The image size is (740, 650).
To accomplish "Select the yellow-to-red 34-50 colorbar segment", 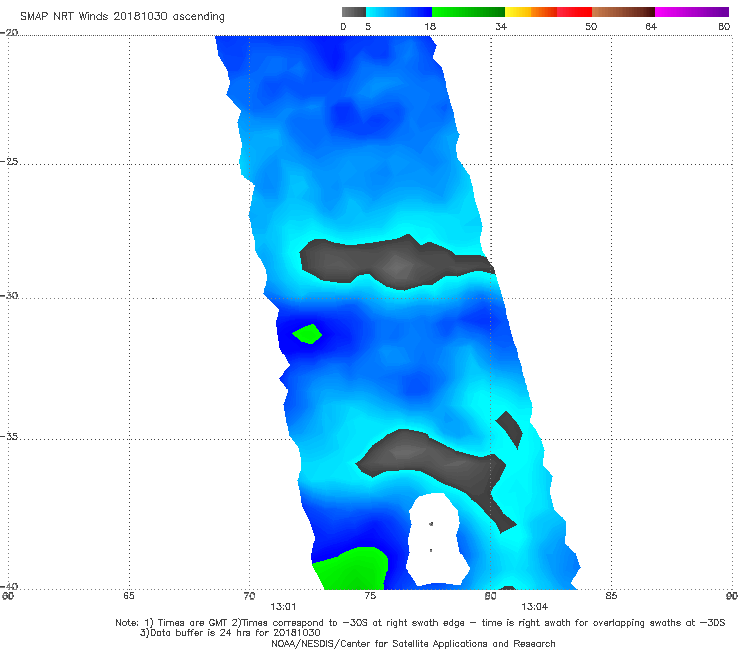I will [548, 12].
